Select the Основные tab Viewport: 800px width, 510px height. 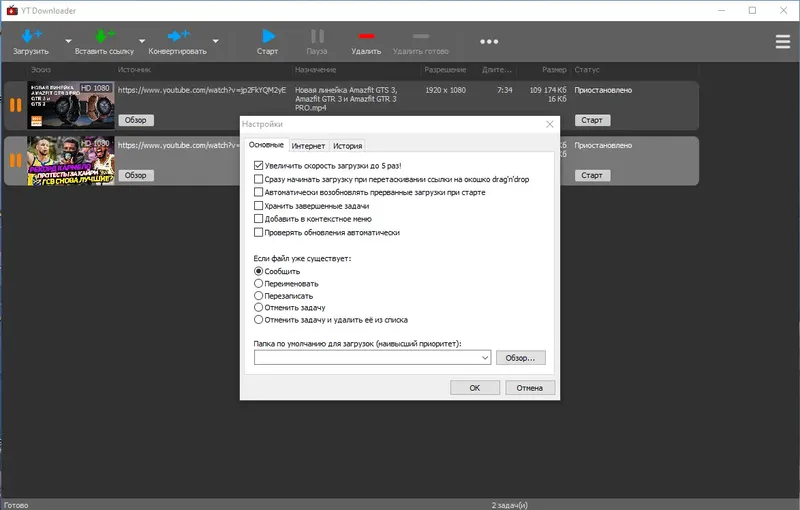[266, 145]
